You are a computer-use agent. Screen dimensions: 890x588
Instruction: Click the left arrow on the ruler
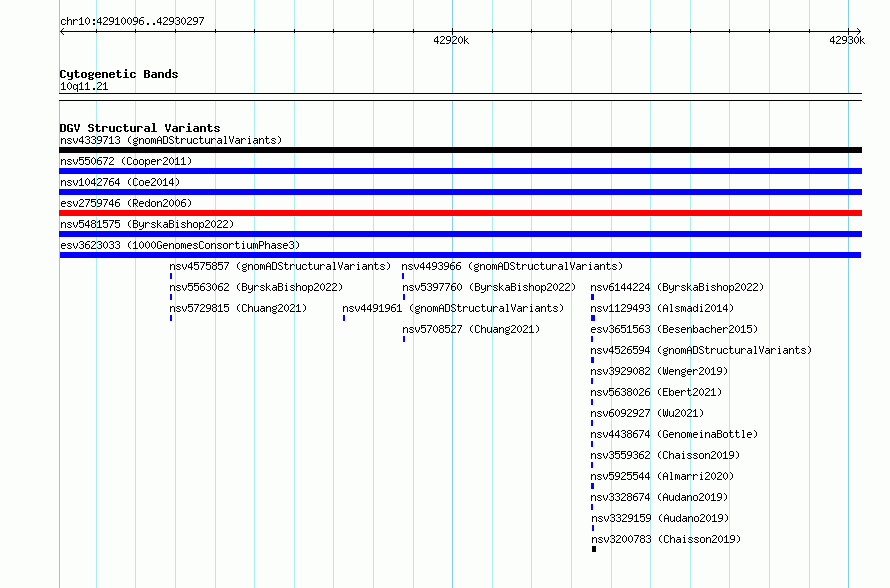pyautogui.click(x=62, y=31)
